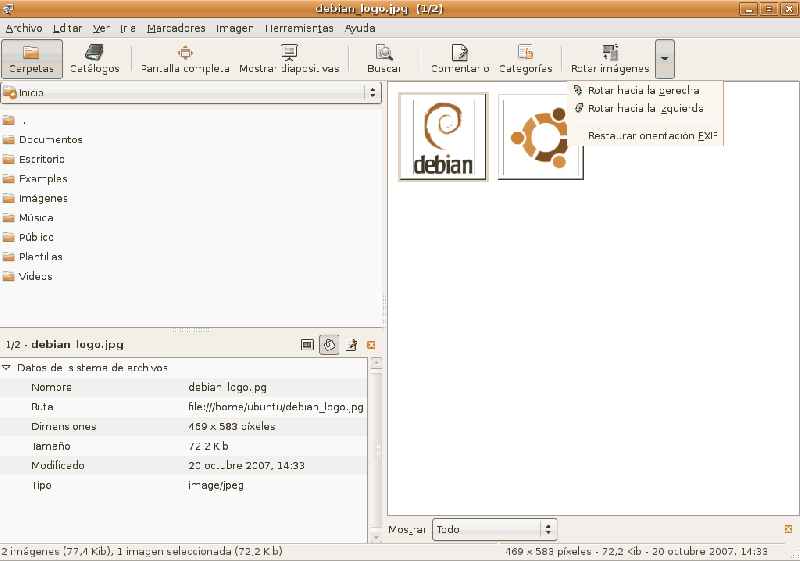
Task: Click the comment edit icon in info panel
Action: [x=351, y=345]
